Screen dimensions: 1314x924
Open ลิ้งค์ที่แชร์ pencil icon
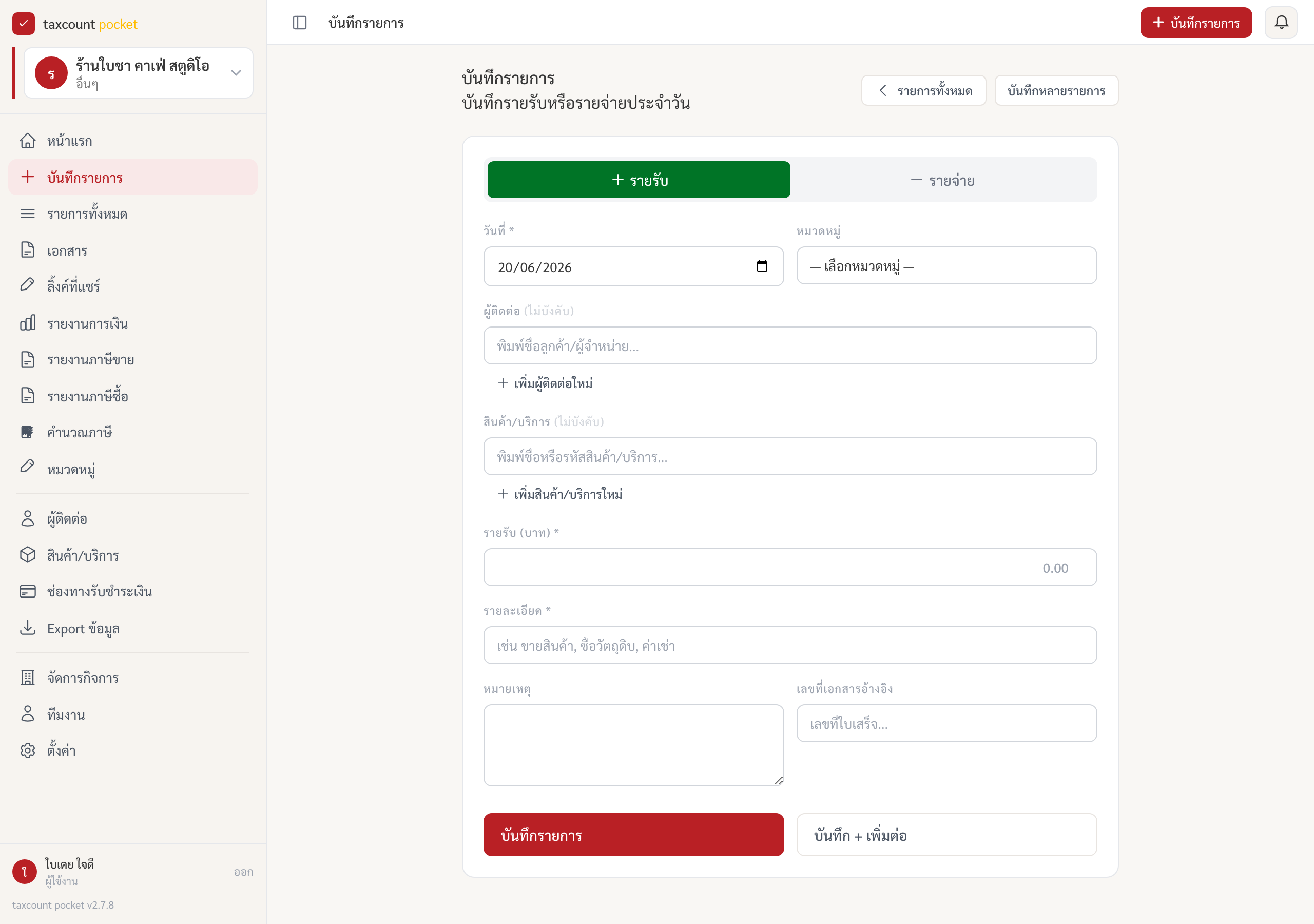[28, 284]
